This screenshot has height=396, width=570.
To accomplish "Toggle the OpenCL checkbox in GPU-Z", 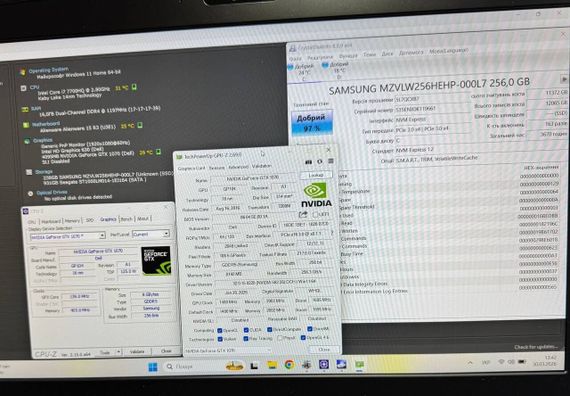I will coord(220,331).
